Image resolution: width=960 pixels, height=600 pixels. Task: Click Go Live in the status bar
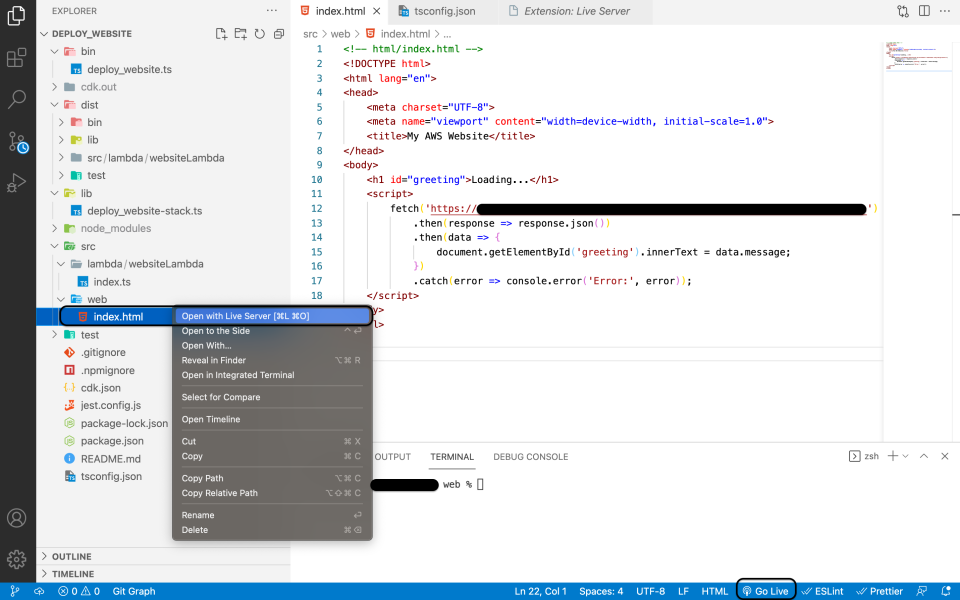[x=765, y=590]
